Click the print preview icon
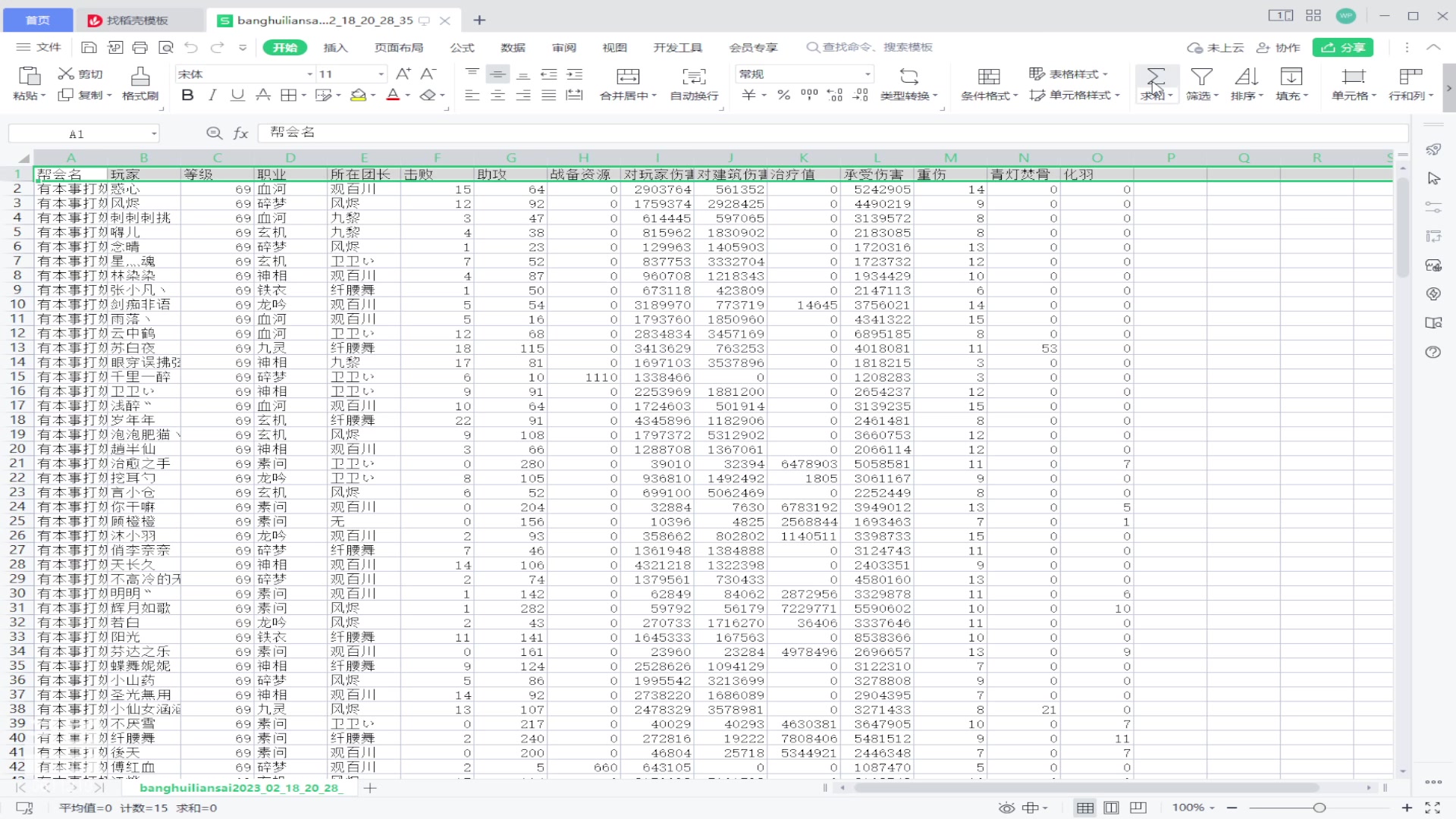 (166, 48)
